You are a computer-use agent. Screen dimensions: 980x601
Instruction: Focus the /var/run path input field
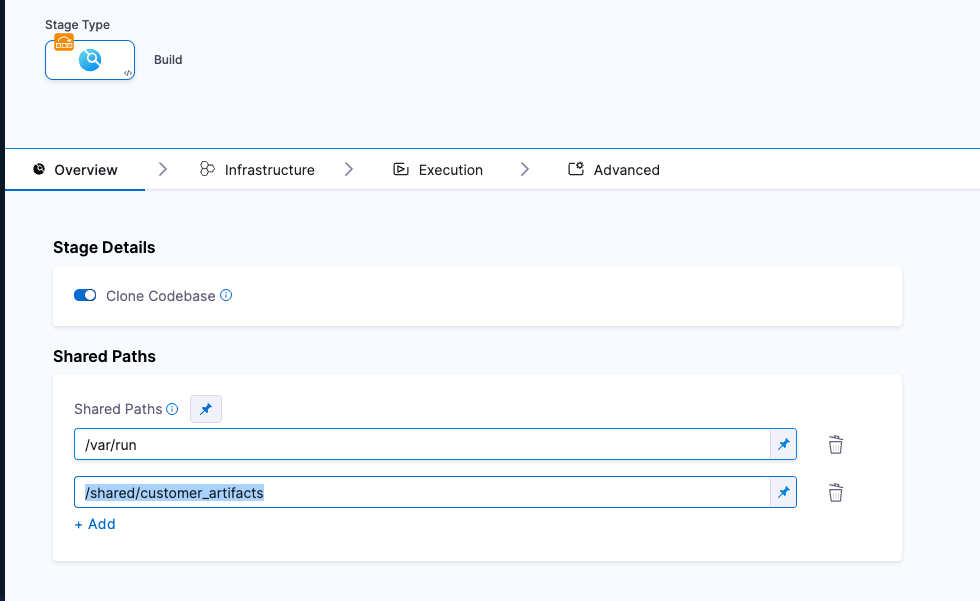[x=420, y=445]
